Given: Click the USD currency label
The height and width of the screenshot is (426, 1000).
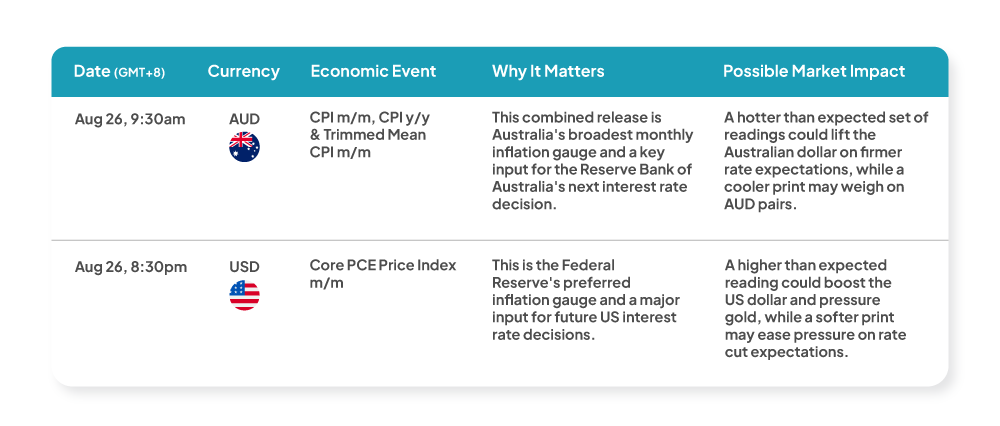Looking at the screenshot, I should (244, 267).
